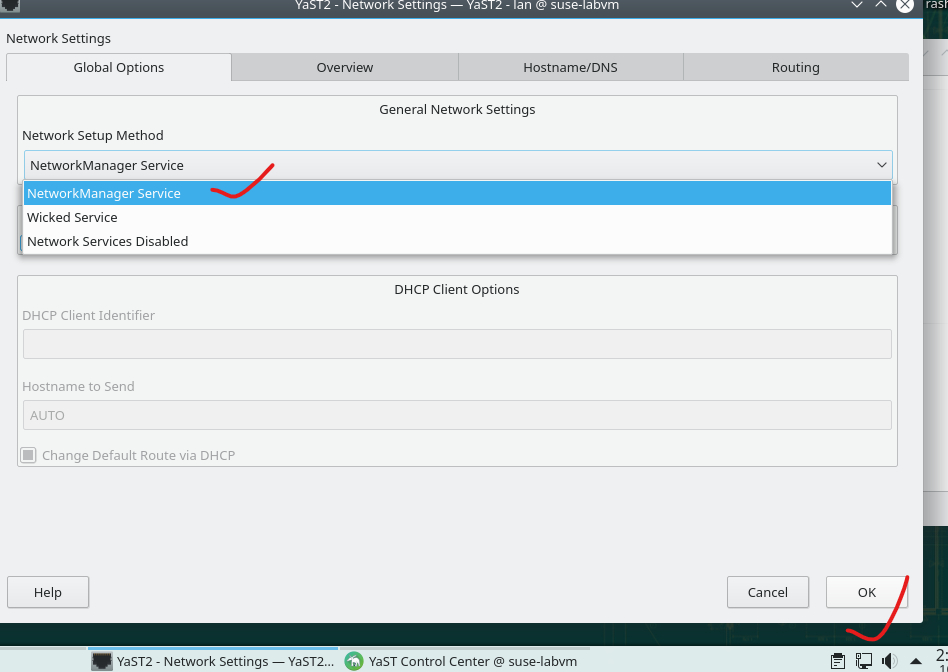This screenshot has width=948, height=672.
Task: Open the network connections tray icon
Action: (x=863, y=661)
